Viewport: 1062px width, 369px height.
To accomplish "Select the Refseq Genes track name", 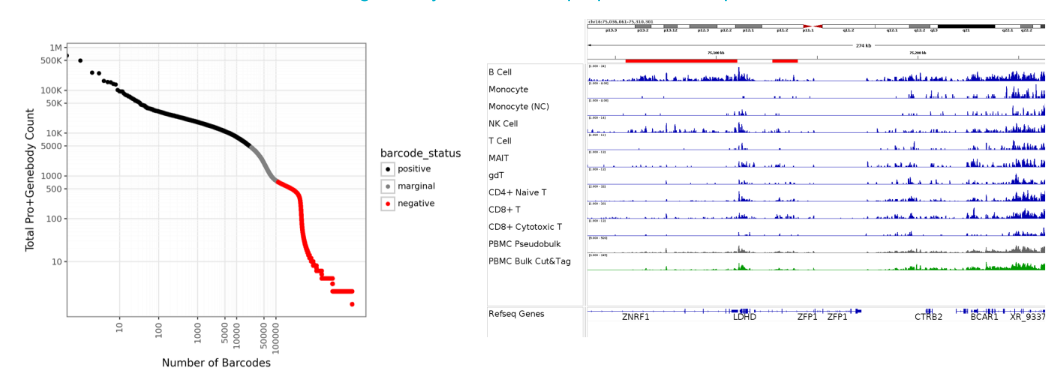I will click(515, 313).
